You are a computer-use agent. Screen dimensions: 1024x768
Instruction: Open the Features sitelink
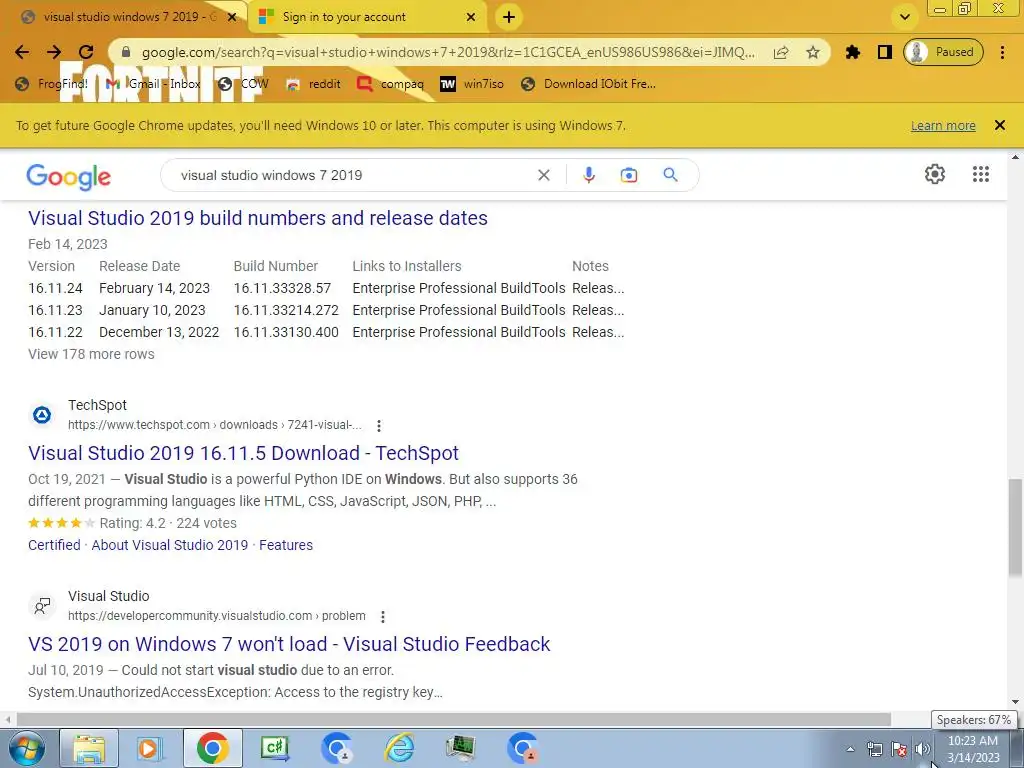tap(286, 545)
